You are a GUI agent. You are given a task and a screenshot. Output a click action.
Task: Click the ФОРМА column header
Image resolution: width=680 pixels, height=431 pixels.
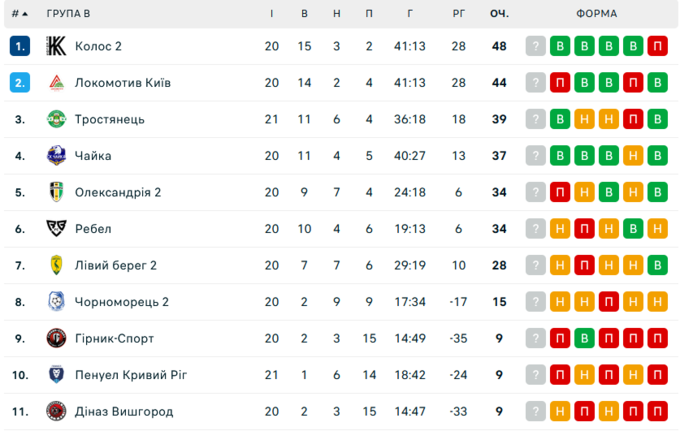coord(596,13)
